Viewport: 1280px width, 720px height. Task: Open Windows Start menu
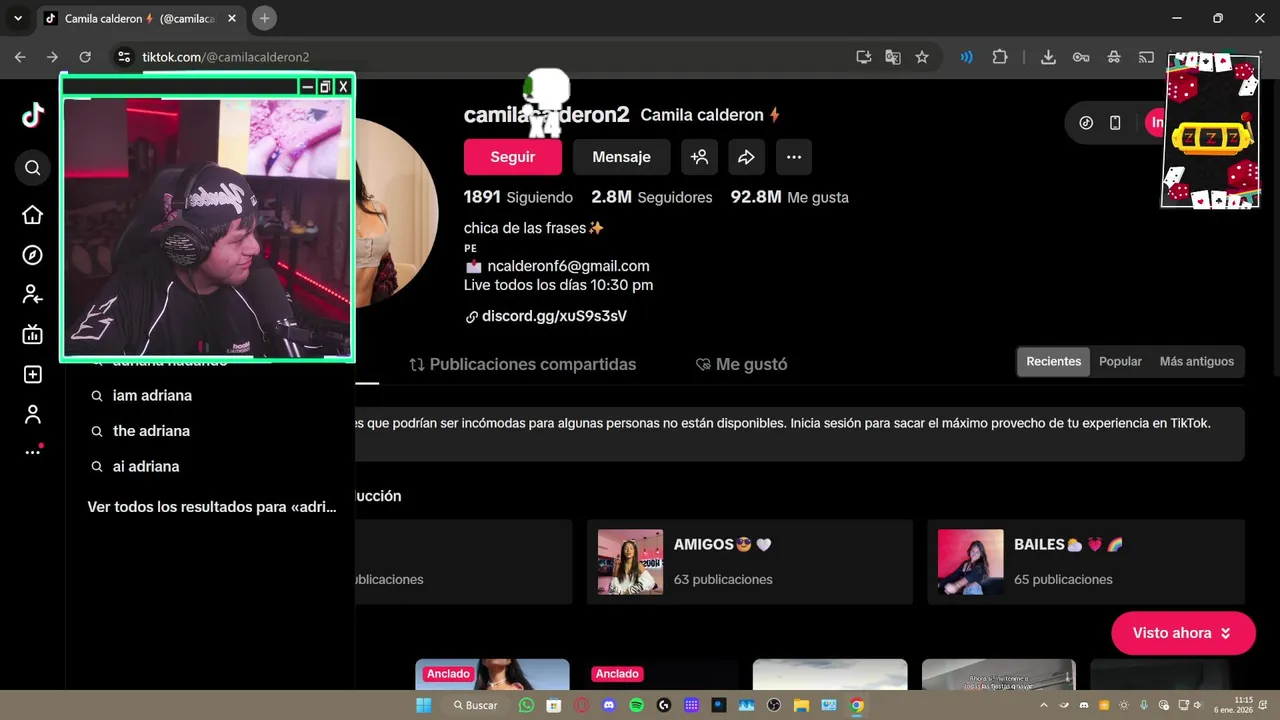click(x=423, y=705)
